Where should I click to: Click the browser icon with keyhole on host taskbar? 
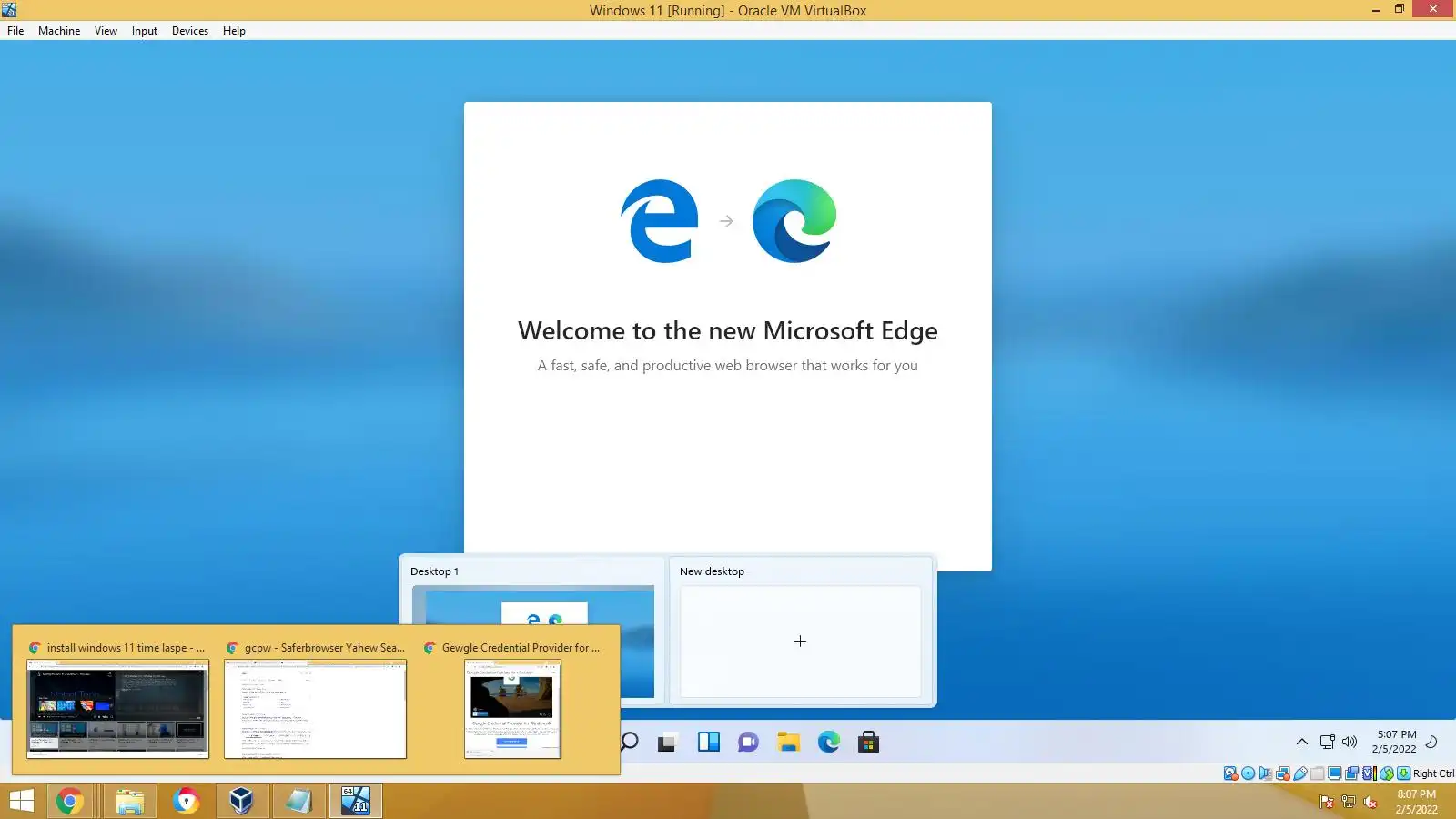tap(187, 801)
